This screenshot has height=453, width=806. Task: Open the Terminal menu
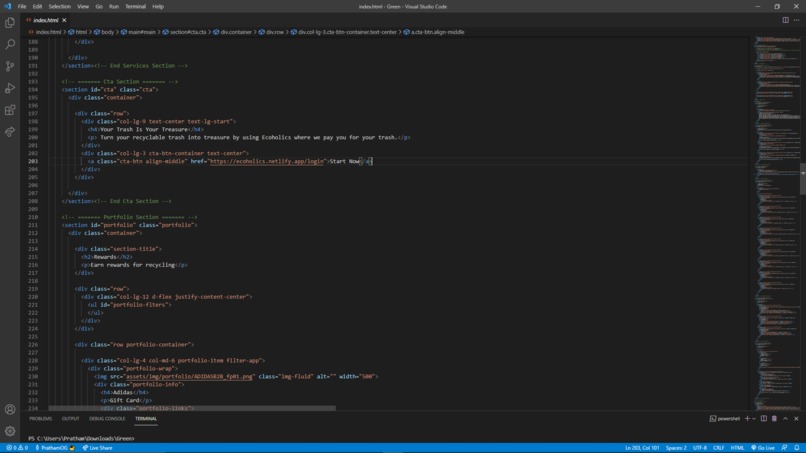coord(135,7)
